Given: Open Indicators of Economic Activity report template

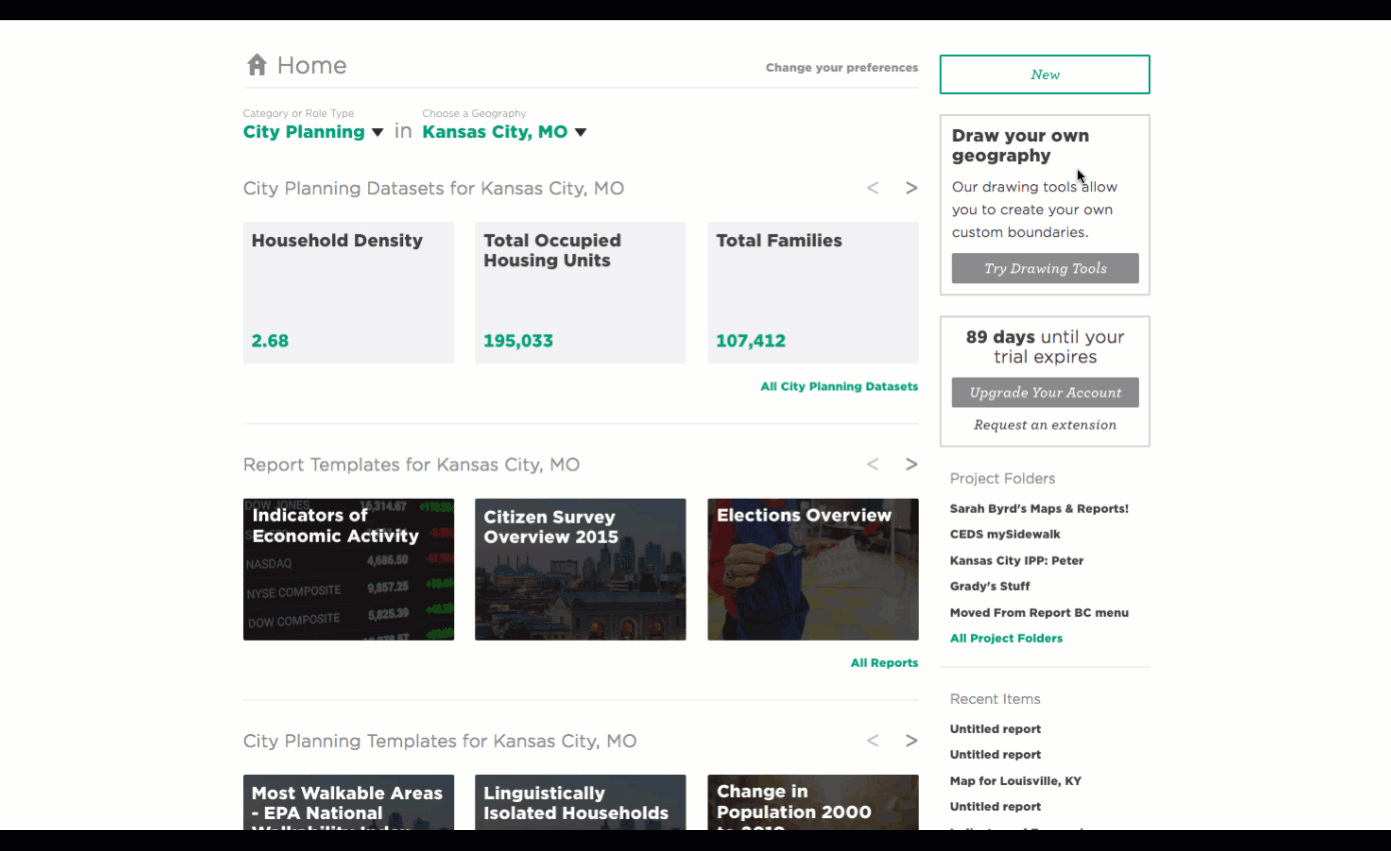Looking at the screenshot, I should [x=348, y=569].
